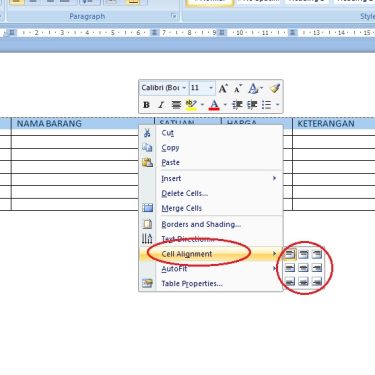The image size is (375, 375).
Task: Open the AutoFit submenu
Action: 211,269
